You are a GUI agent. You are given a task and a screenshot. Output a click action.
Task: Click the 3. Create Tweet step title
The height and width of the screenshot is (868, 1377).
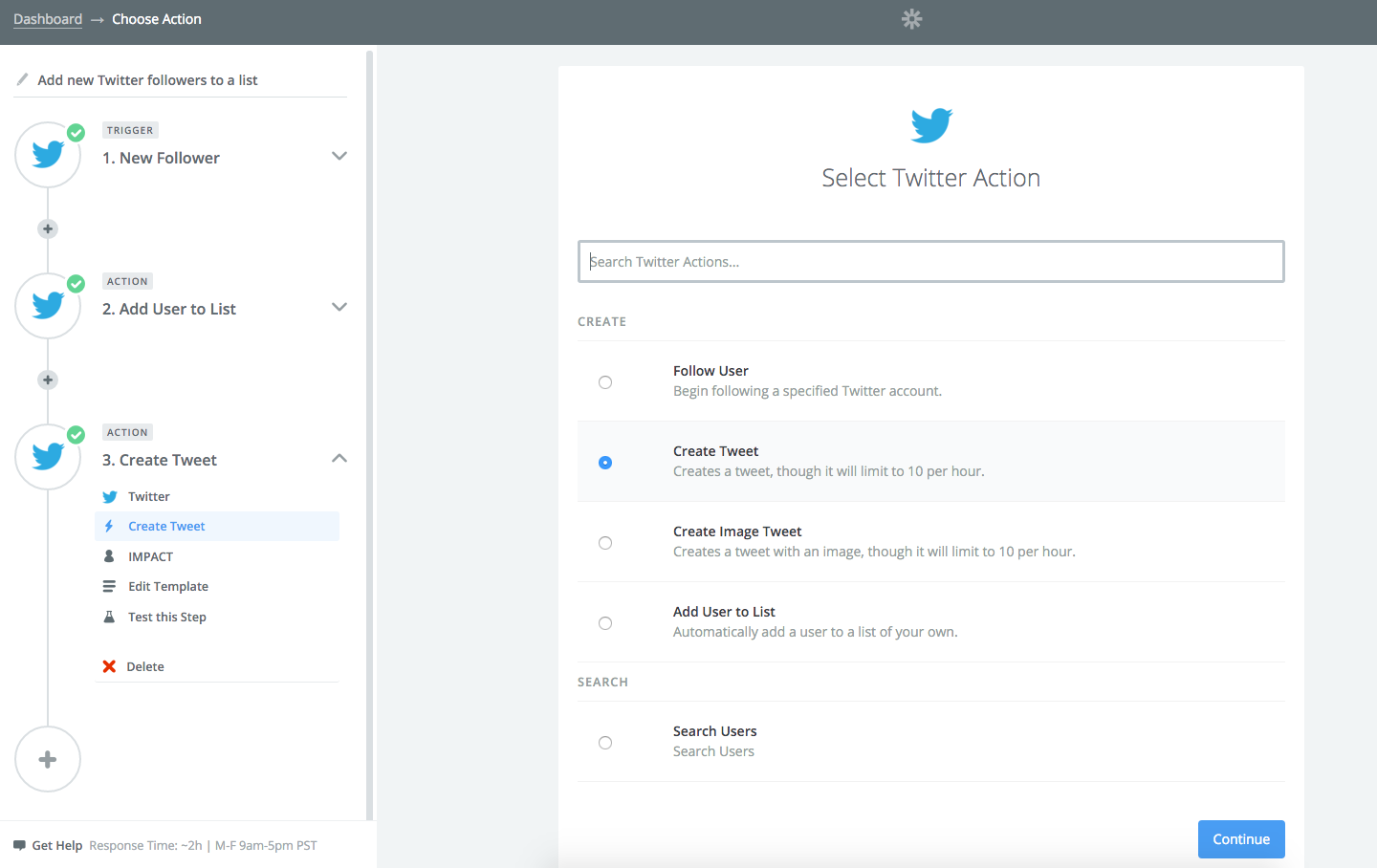(x=160, y=460)
